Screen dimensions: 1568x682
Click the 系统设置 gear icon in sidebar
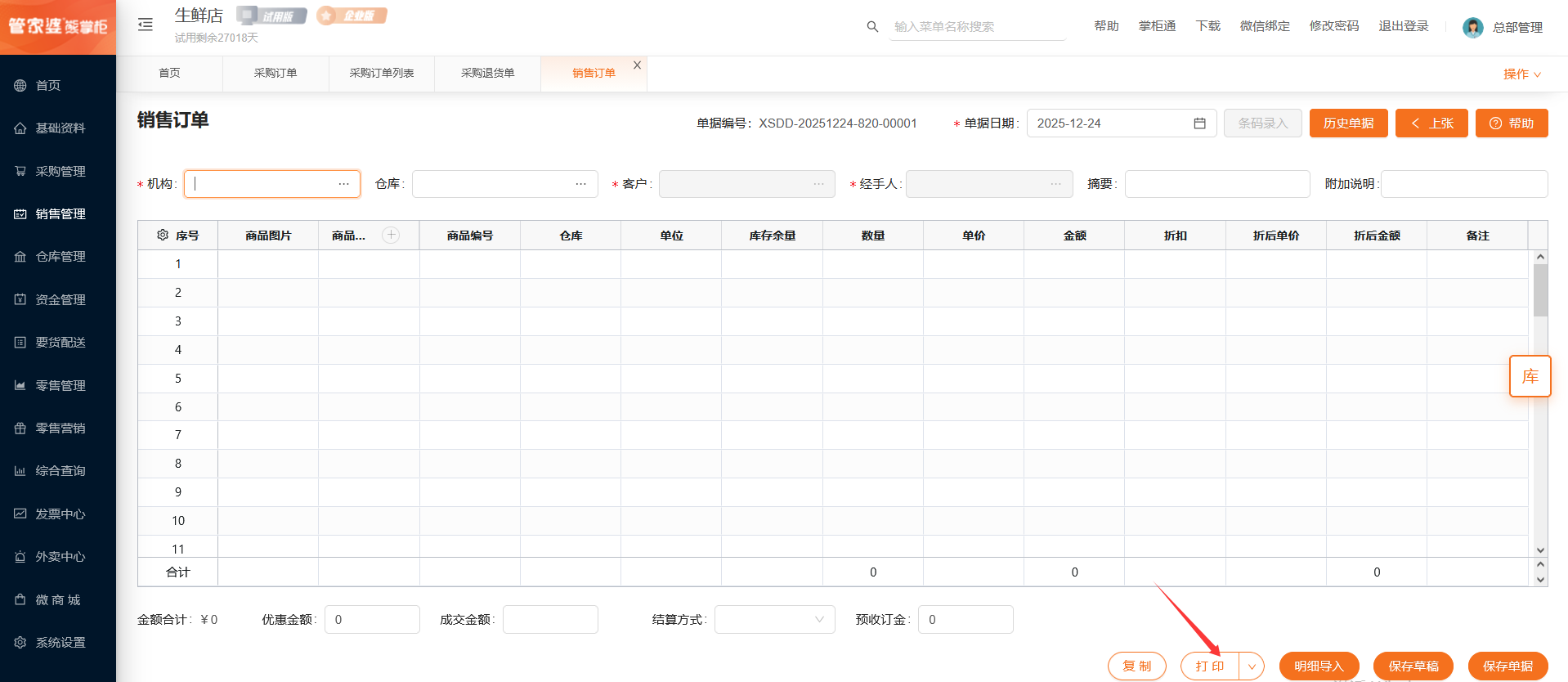(20, 642)
